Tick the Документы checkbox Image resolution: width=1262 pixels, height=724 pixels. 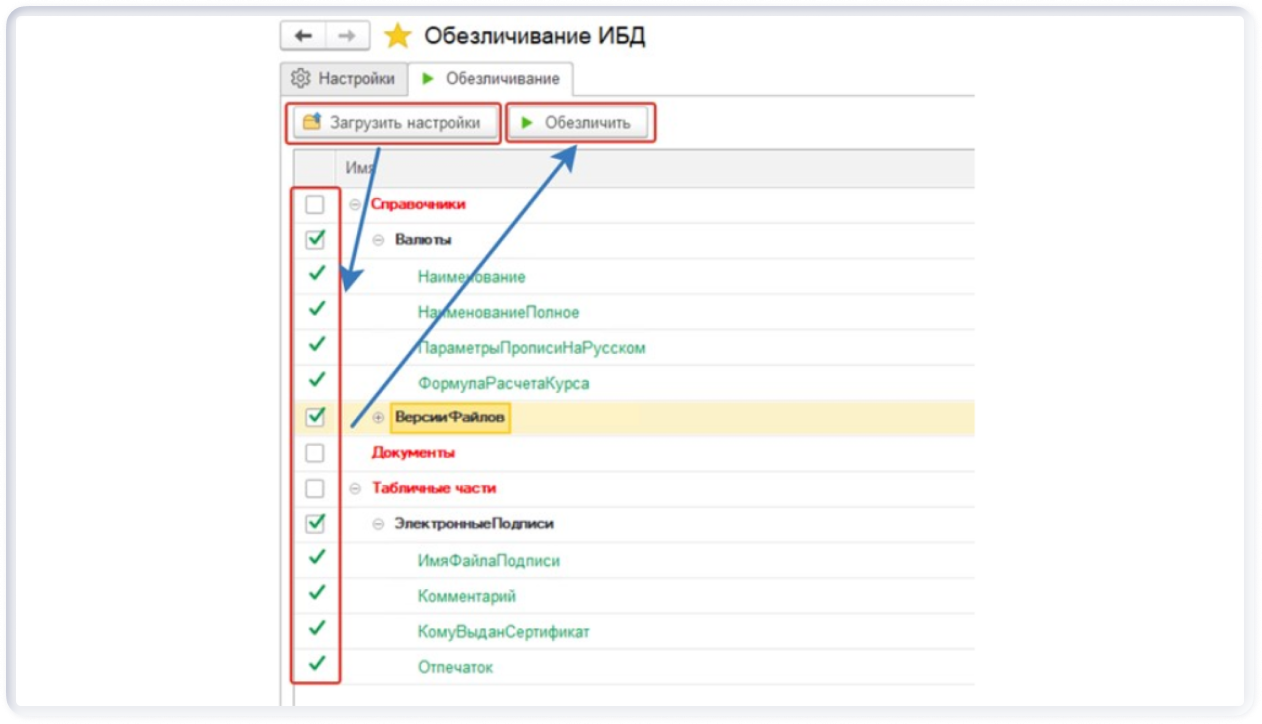(315, 453)
